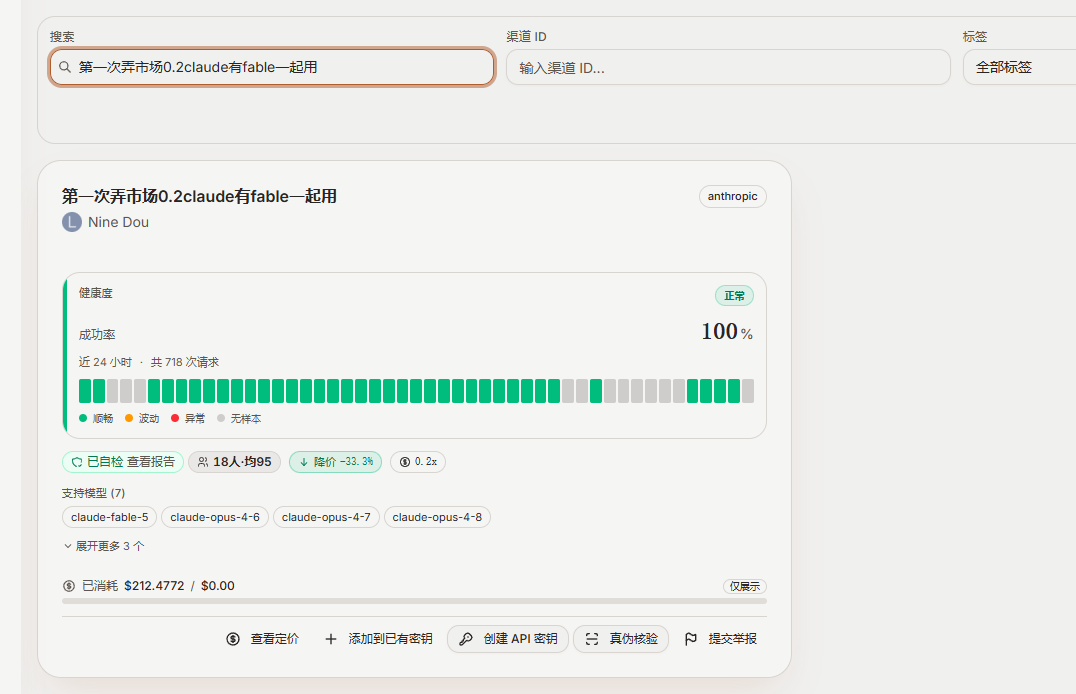Click the $212.4772 consumed amount
Viewport: 1076px width, 694px height.
tap(154, 586)
